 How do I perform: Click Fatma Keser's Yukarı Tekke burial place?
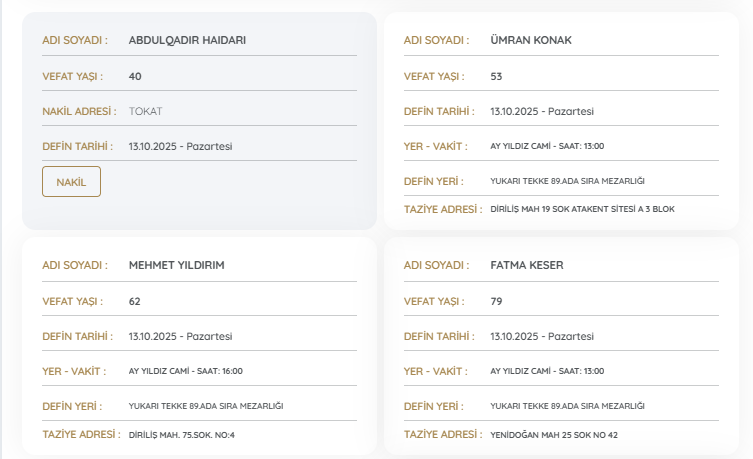(x=567, y=406)
